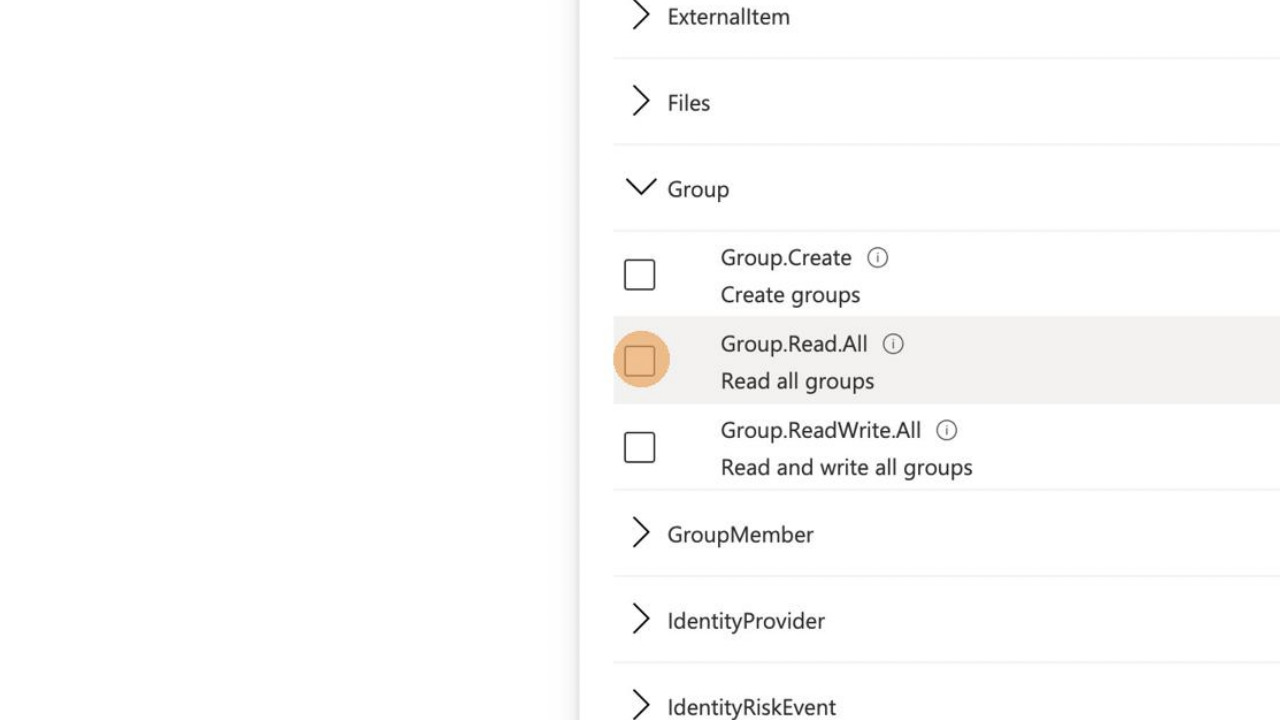This screenshot has height=720, width=1280.
Task: Open info icon beside Group.Read.All
Action: (x=892, y=343)
